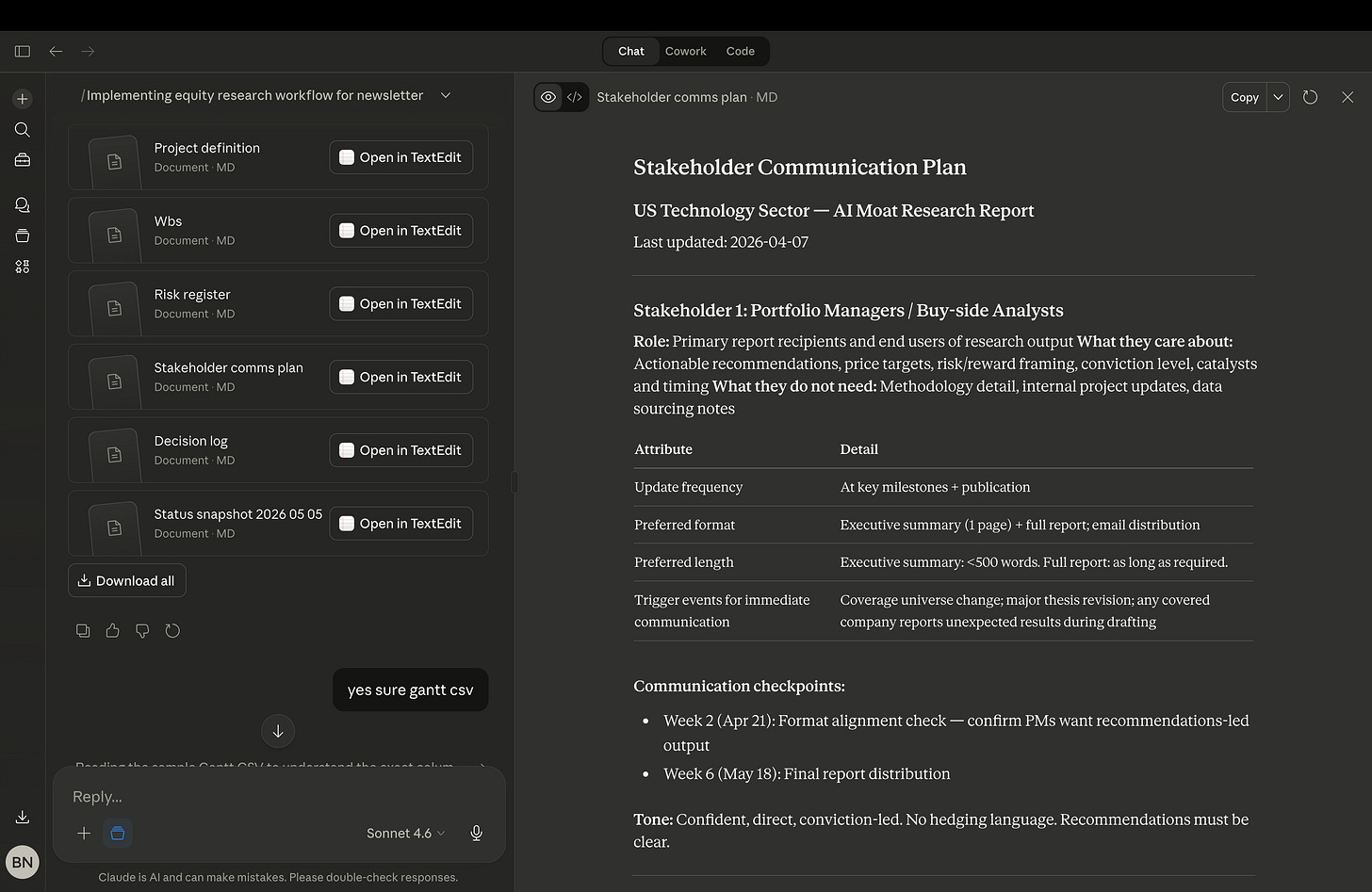Open search from the left sidebar
Viewport: 1372px width, 892px height.
(23, 130)
